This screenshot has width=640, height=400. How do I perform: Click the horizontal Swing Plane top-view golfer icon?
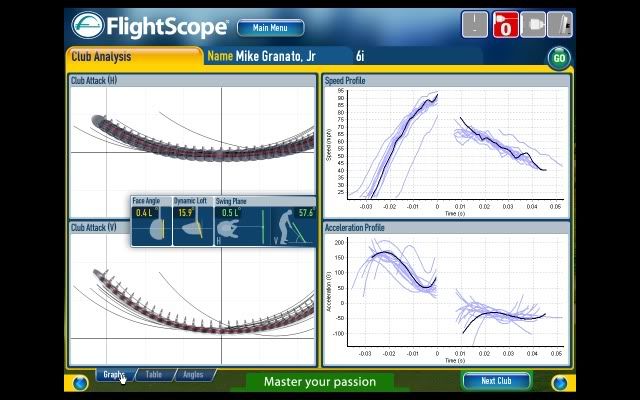tap(228, 229)
